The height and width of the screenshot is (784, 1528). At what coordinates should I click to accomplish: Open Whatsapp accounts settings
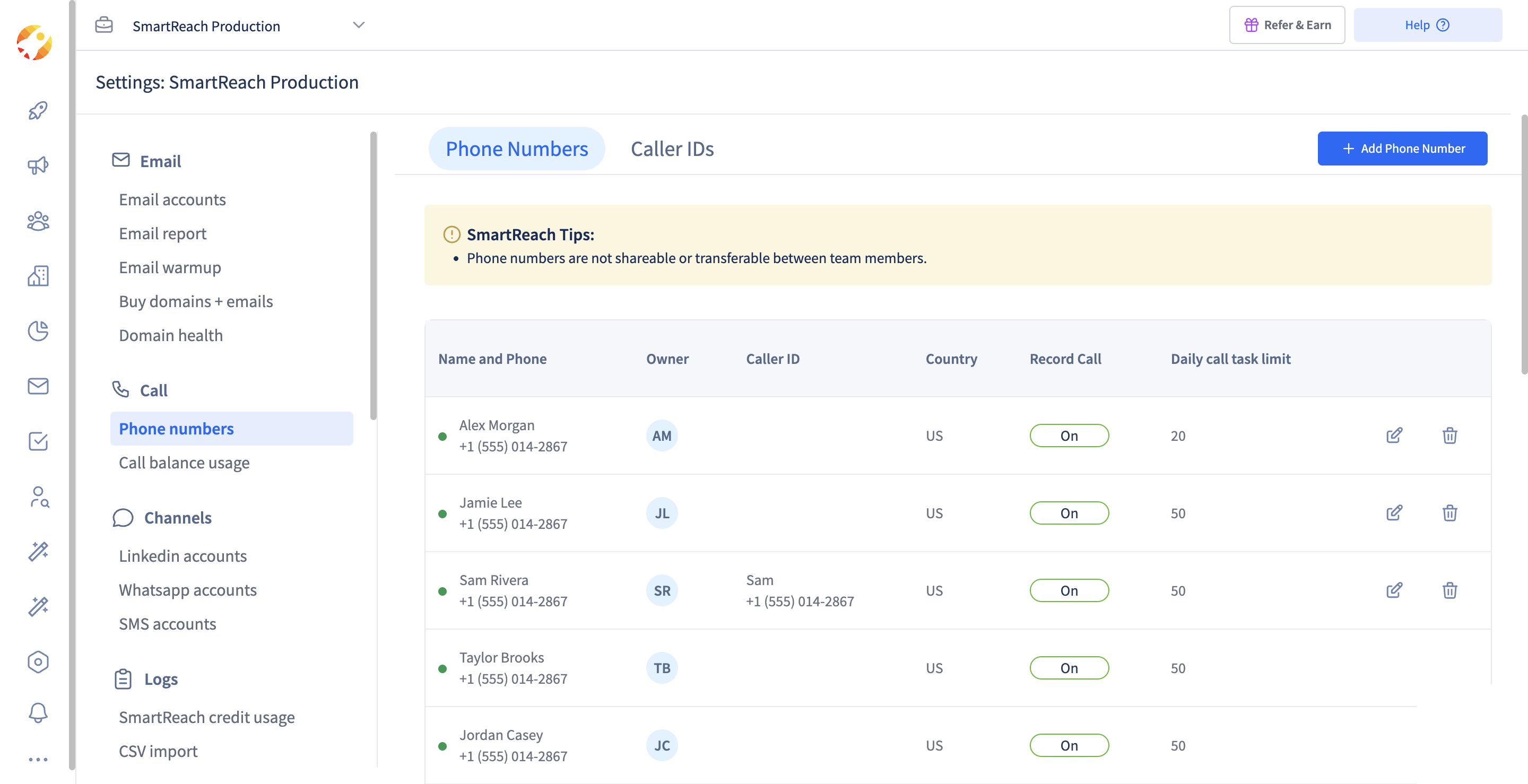(187, 590)
